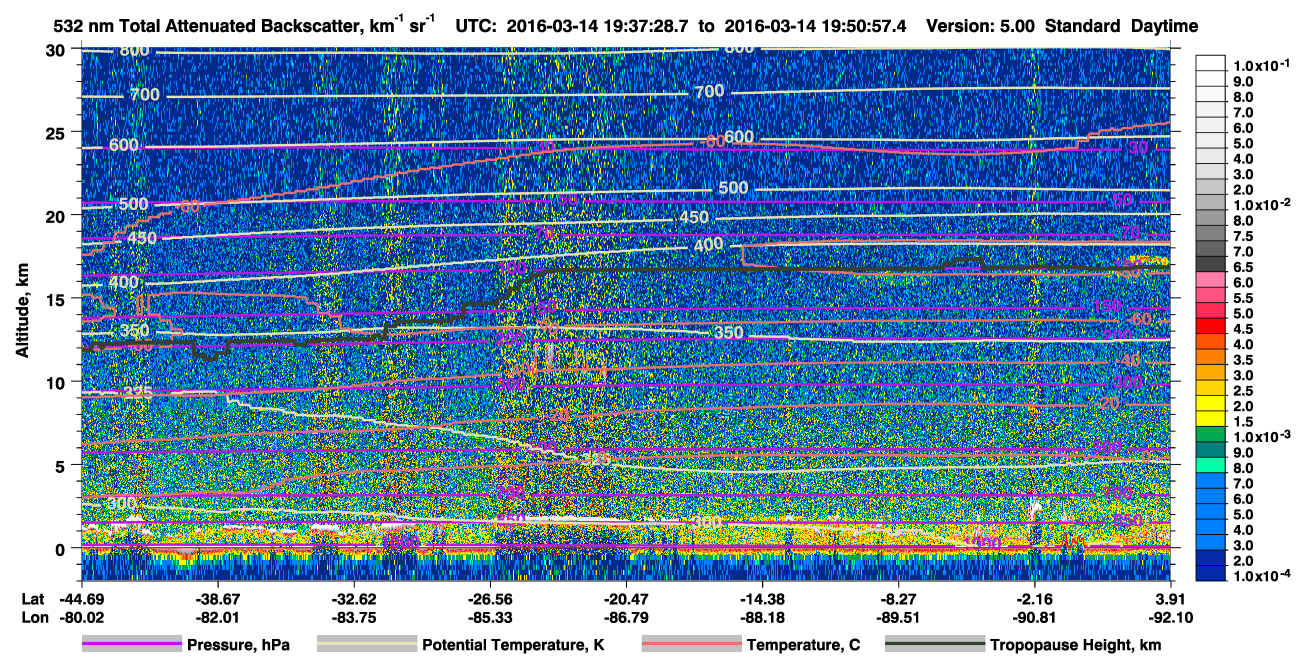Screen dimensions: 1300x667
Task: Click the longitude value '-86.79'
Action: coord(626,618)
